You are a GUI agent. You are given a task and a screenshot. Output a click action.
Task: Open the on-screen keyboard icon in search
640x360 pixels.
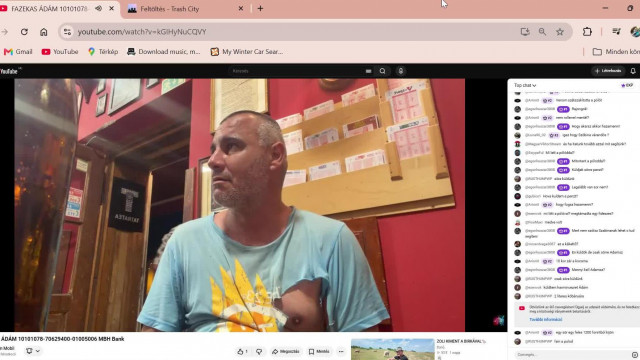pyautogui.click(x=369, y=71)
